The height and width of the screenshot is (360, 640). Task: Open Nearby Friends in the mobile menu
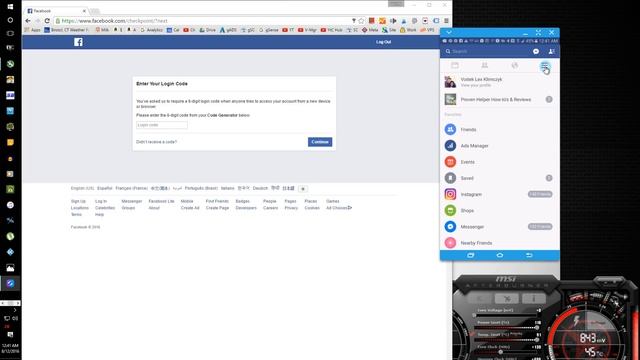[500, 242]
